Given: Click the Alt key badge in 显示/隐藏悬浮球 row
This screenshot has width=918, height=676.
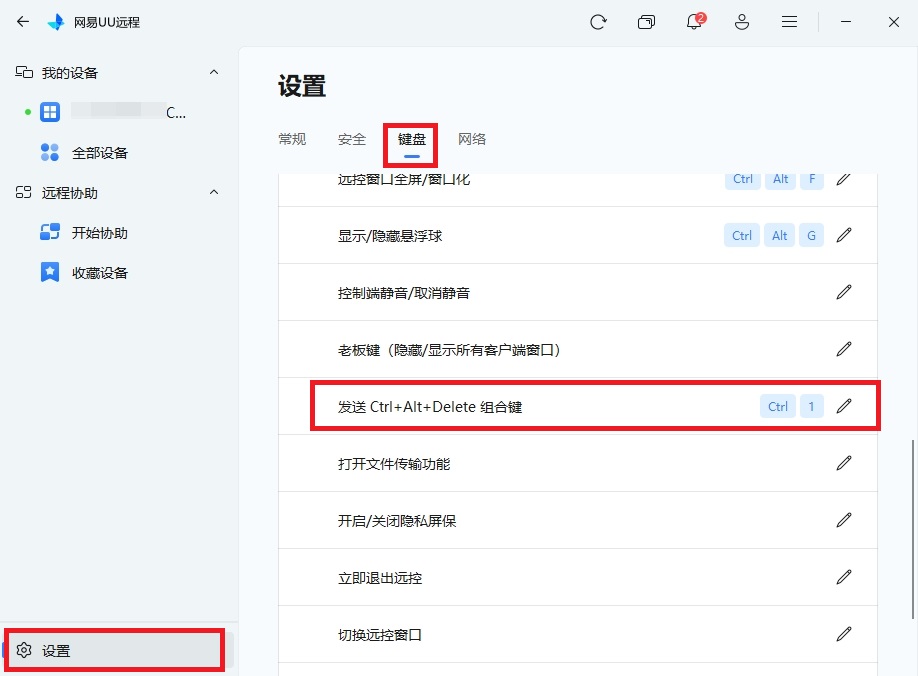Looking at the screenshot, I should pos(779,235).
